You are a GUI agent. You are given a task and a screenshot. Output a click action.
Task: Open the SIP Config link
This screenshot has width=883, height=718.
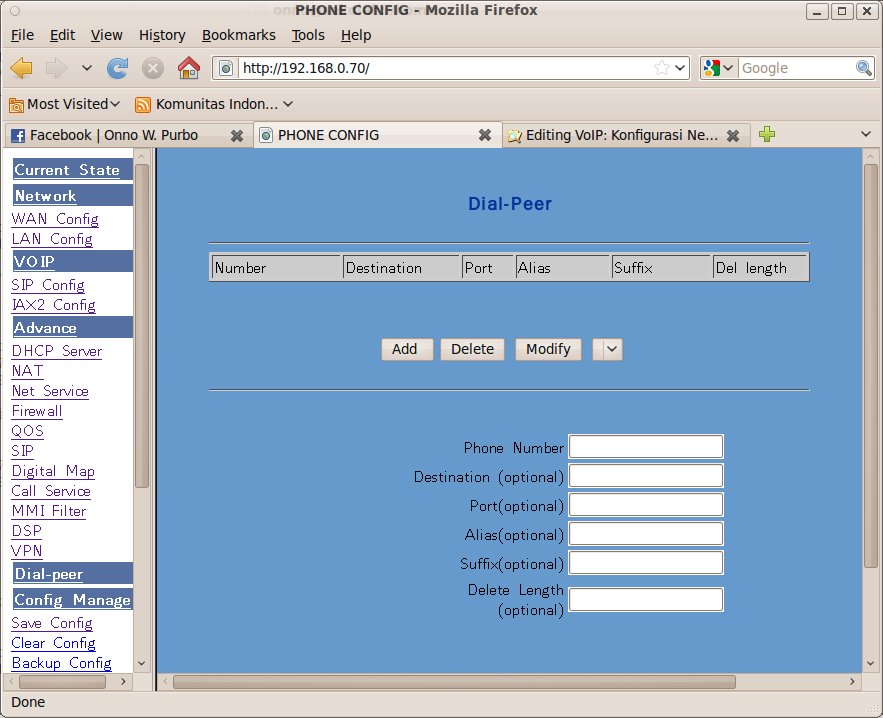click(48, 285)
